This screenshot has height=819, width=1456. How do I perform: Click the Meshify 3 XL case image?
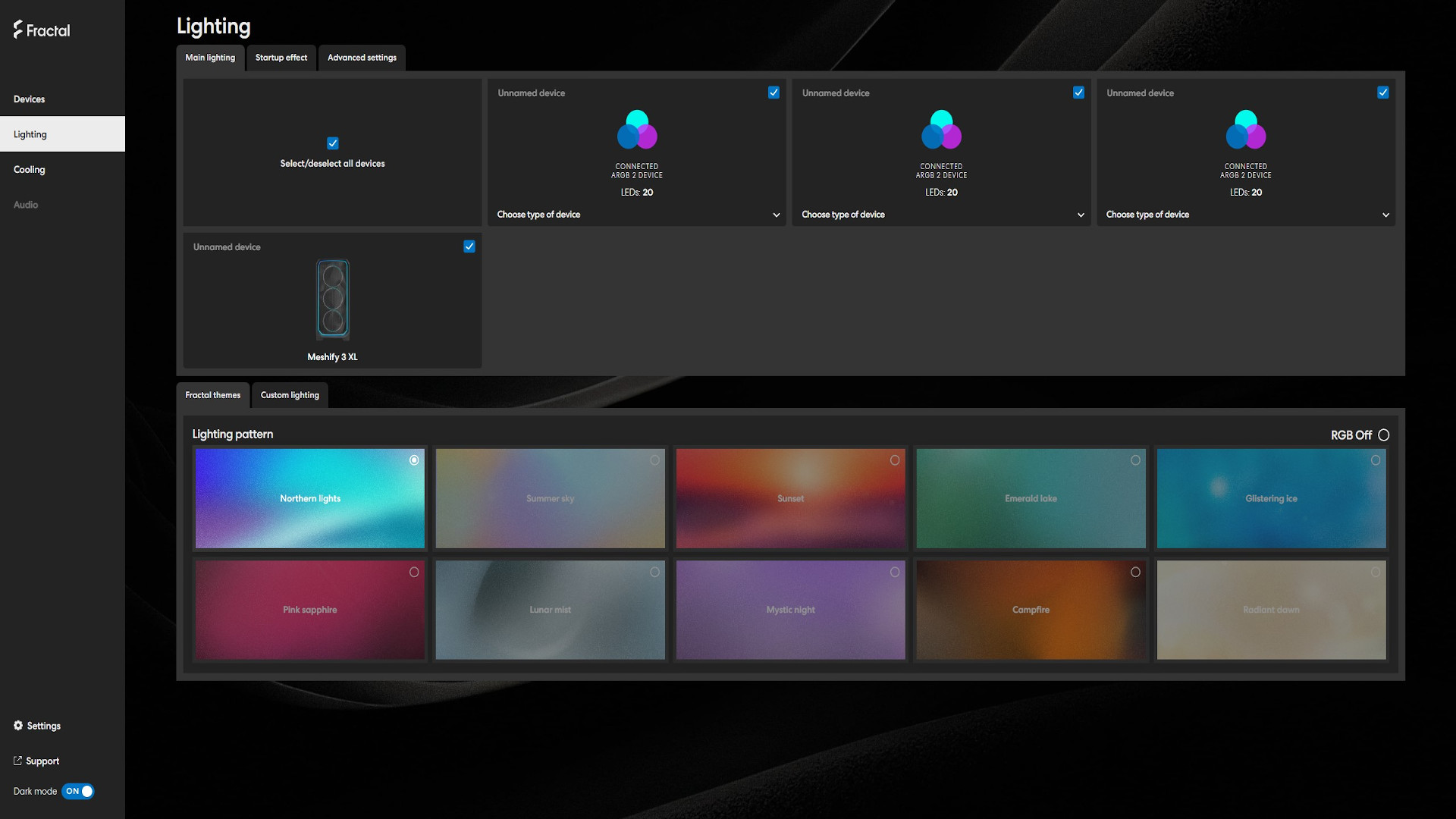(x=332, y=299)
